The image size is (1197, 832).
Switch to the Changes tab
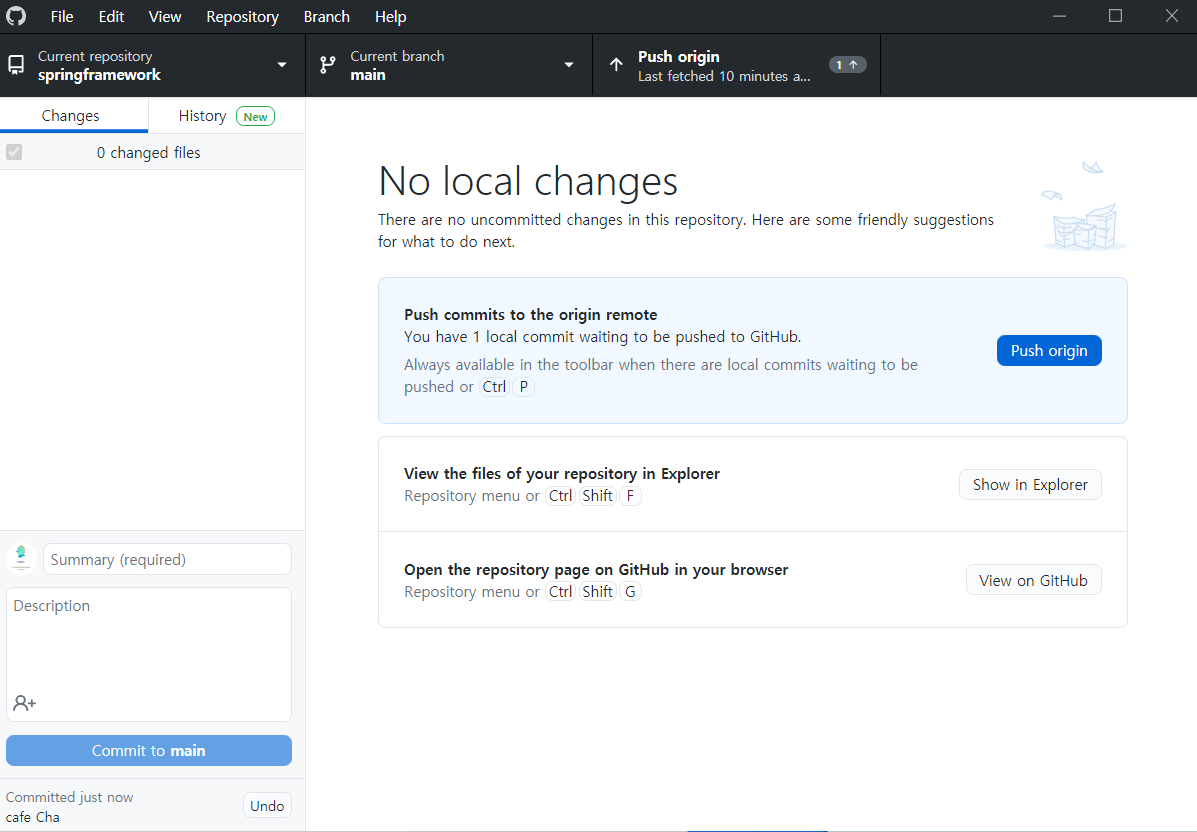click(74, 116)
